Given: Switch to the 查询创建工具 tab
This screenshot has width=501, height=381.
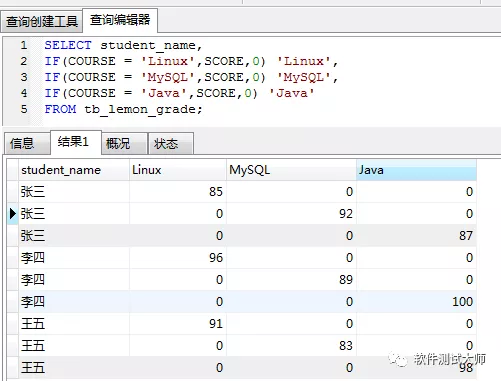Looking at the screenshot, I should [41, 21].
